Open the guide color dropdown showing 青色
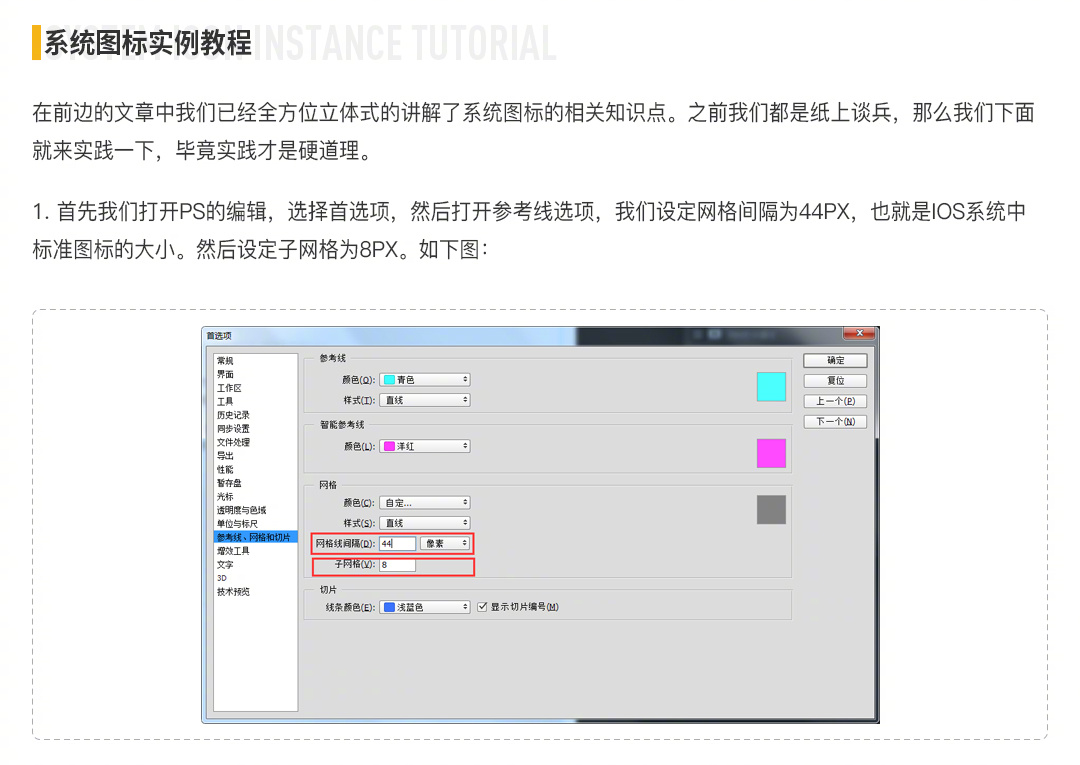The height and width of the screenshot is (765, 1080). click(x=425, y=379)
